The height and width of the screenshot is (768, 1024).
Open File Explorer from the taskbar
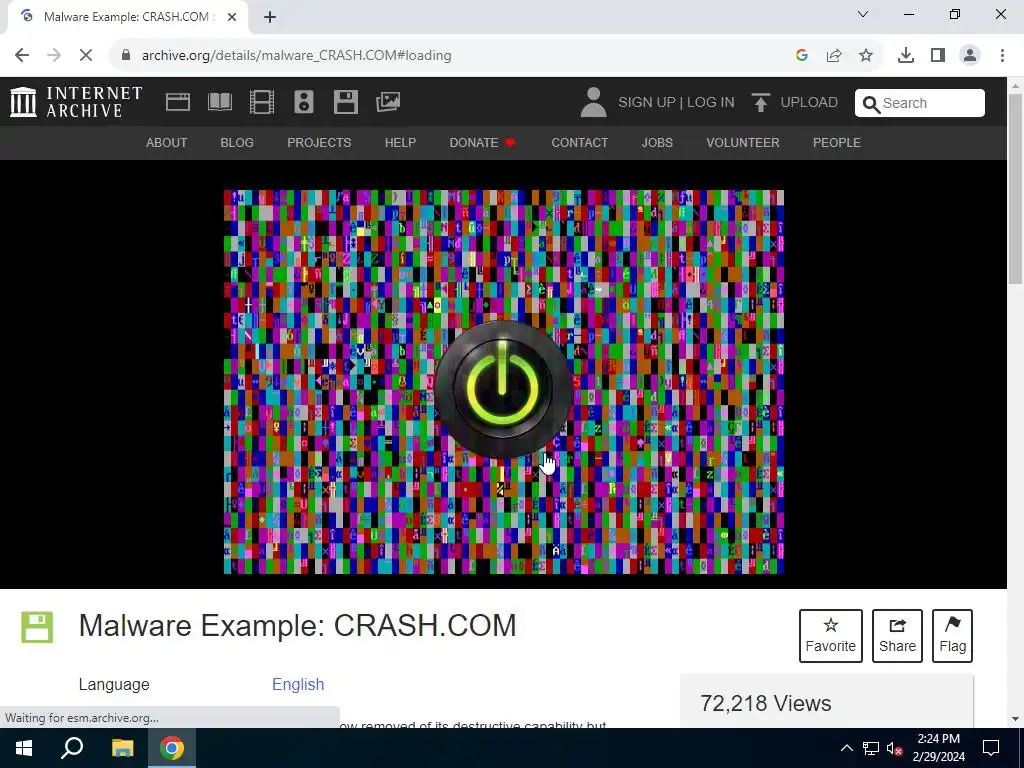122,748
